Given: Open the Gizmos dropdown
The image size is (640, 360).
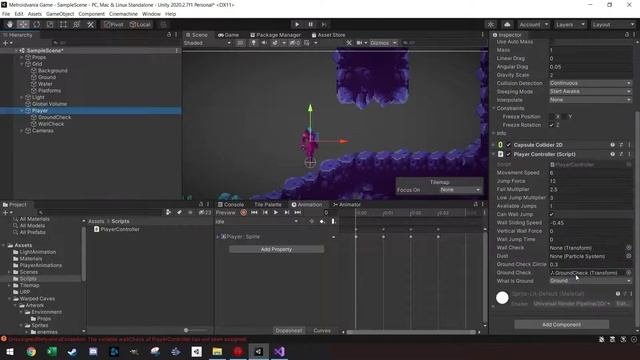Looking at the screenshot, I should point(383,43).
